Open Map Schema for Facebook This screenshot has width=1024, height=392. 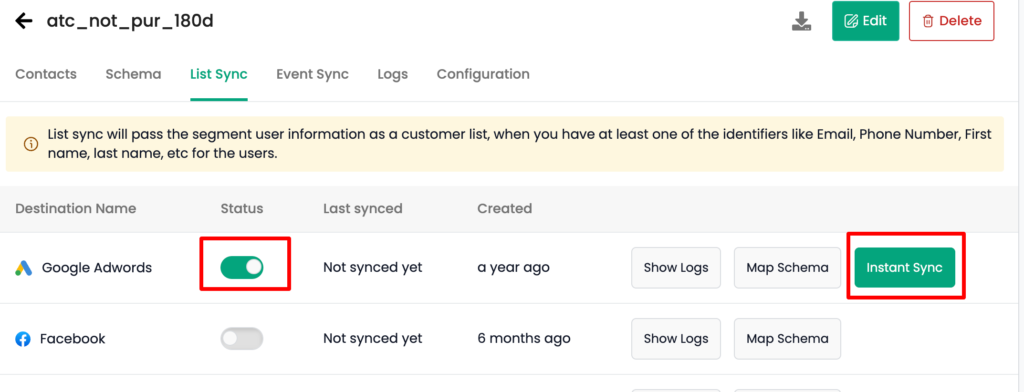pyautogui.click(x=788, y=338)
